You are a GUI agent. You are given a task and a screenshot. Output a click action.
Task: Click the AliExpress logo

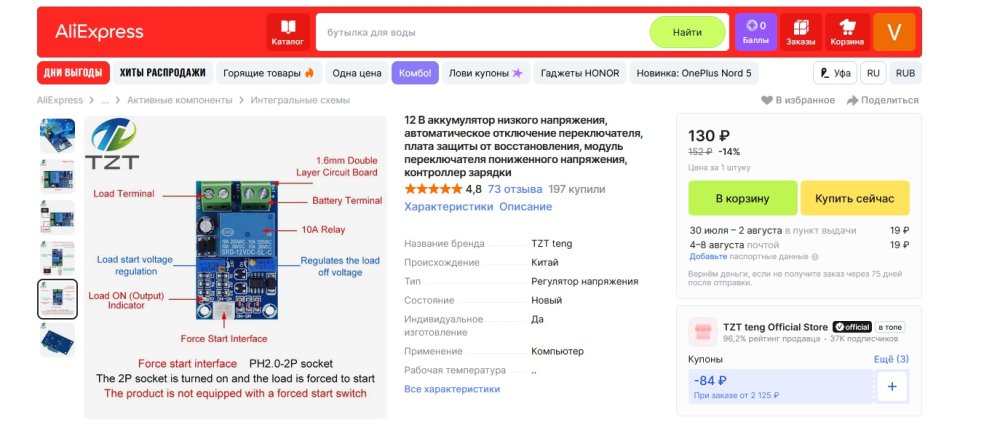[x=99, y=32]
